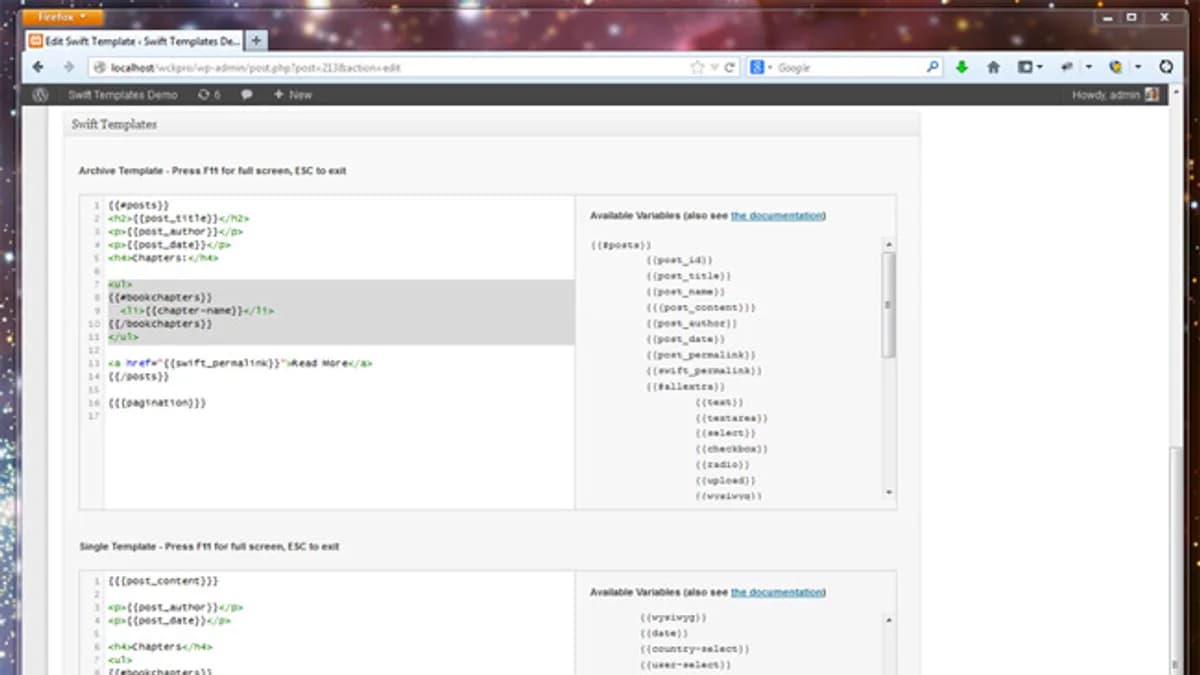Toggle the Swift Templates metabox header
Screen dimensions: 1200x675
(492, 125)
